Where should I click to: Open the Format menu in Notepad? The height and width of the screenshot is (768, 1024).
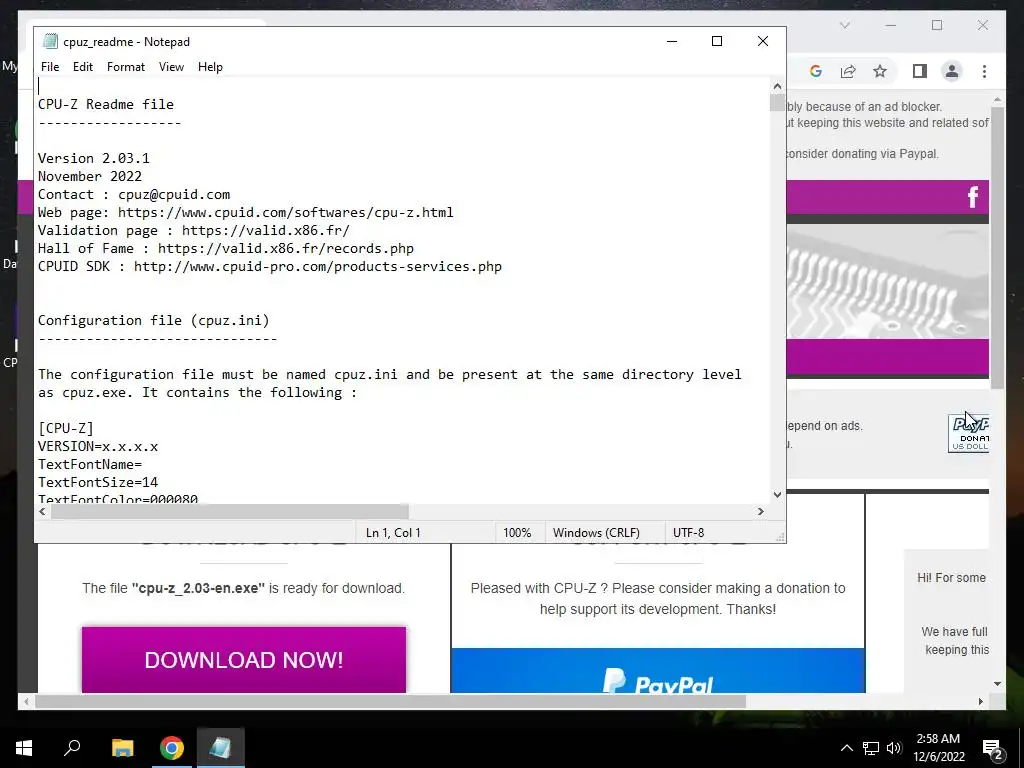coord(125,67)
